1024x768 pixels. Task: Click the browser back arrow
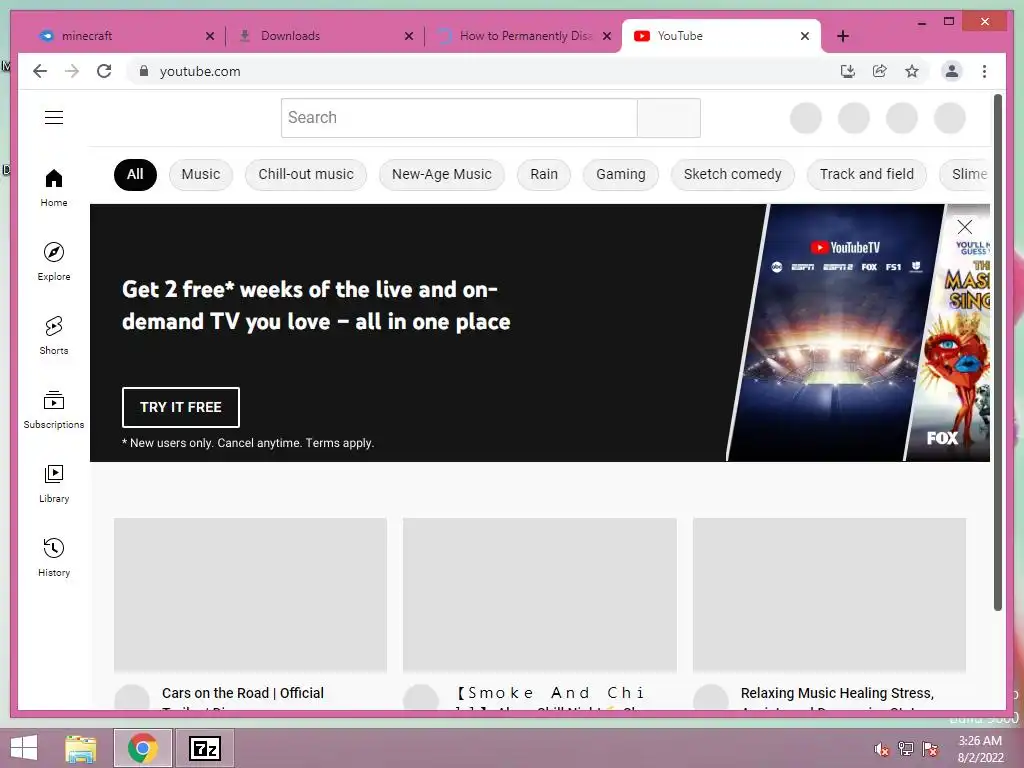pyautogui.click(x=40, y=71)
